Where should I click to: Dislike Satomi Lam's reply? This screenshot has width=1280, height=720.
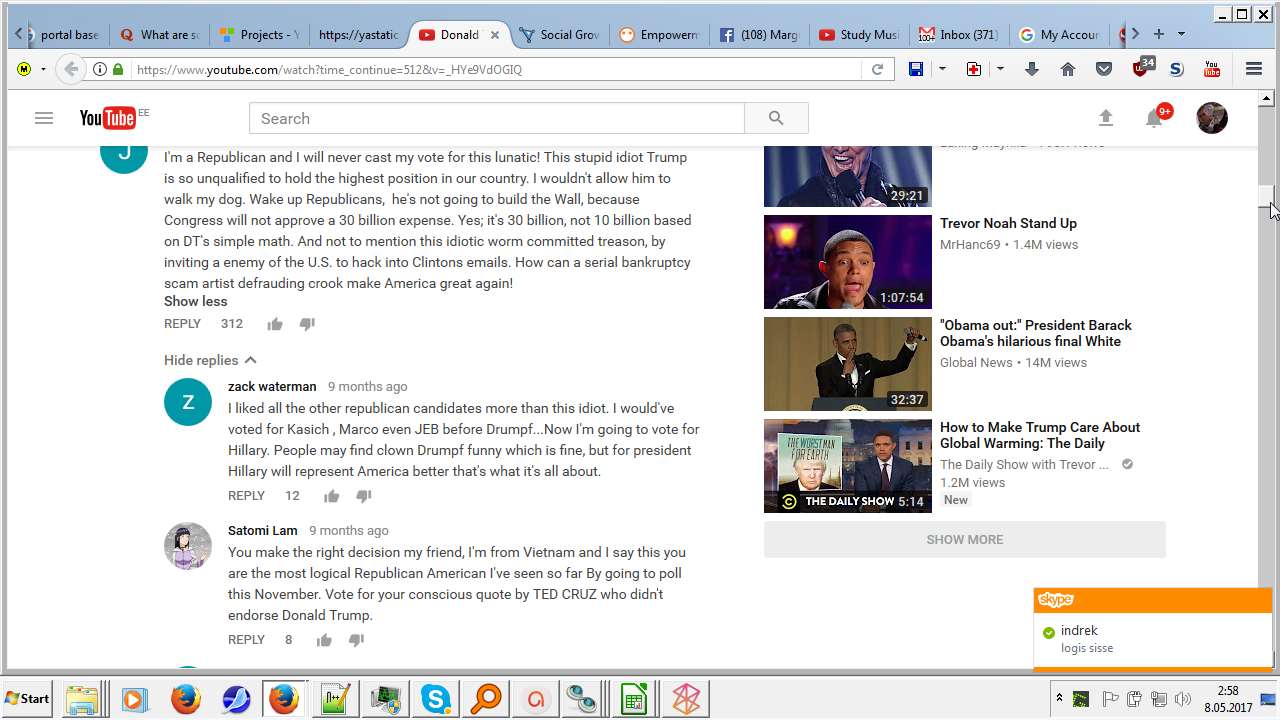coord(356,640)
